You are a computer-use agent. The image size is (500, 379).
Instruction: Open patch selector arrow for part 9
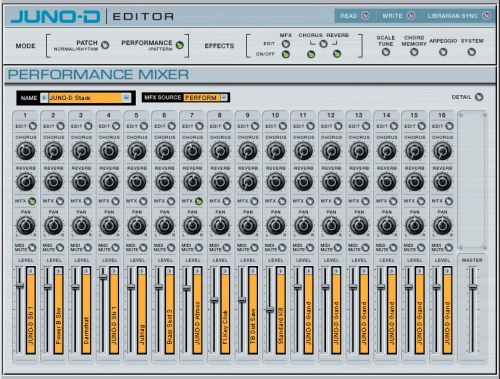coord(253,271)
